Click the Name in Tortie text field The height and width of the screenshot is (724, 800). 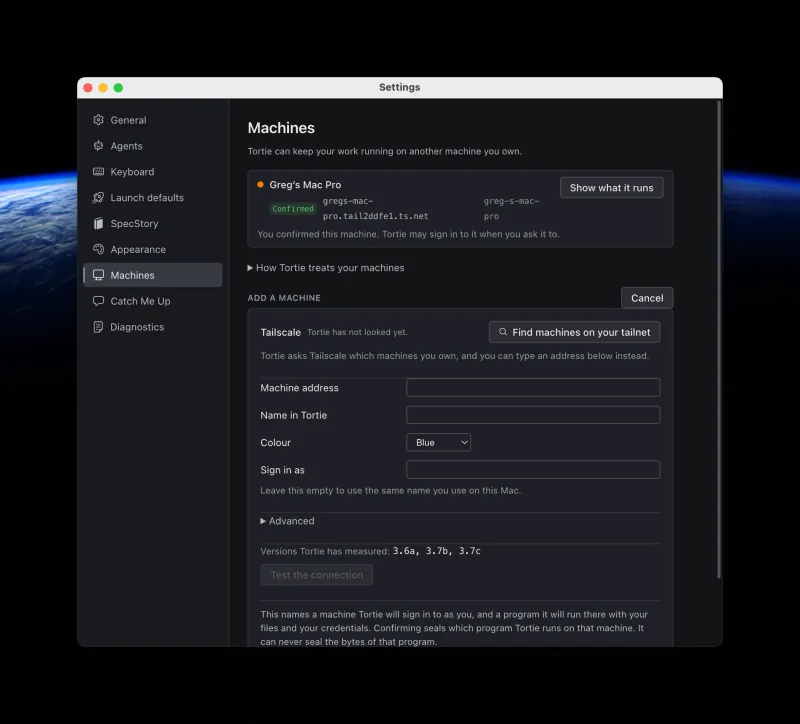pyautogui.click(x=533, y=415)
